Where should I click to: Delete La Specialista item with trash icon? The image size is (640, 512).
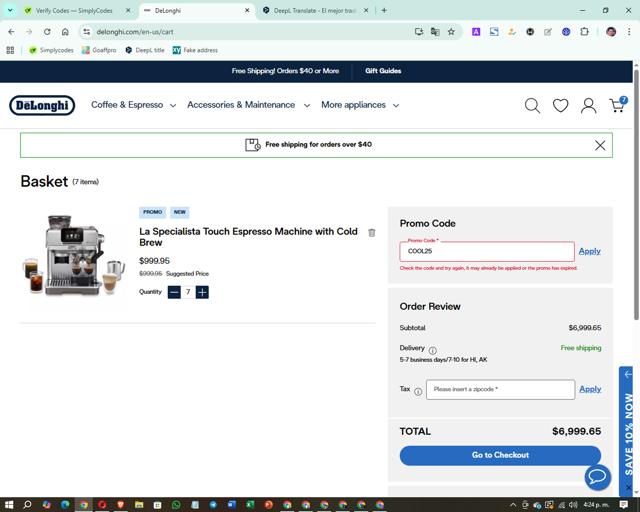[x=371, y=233]
